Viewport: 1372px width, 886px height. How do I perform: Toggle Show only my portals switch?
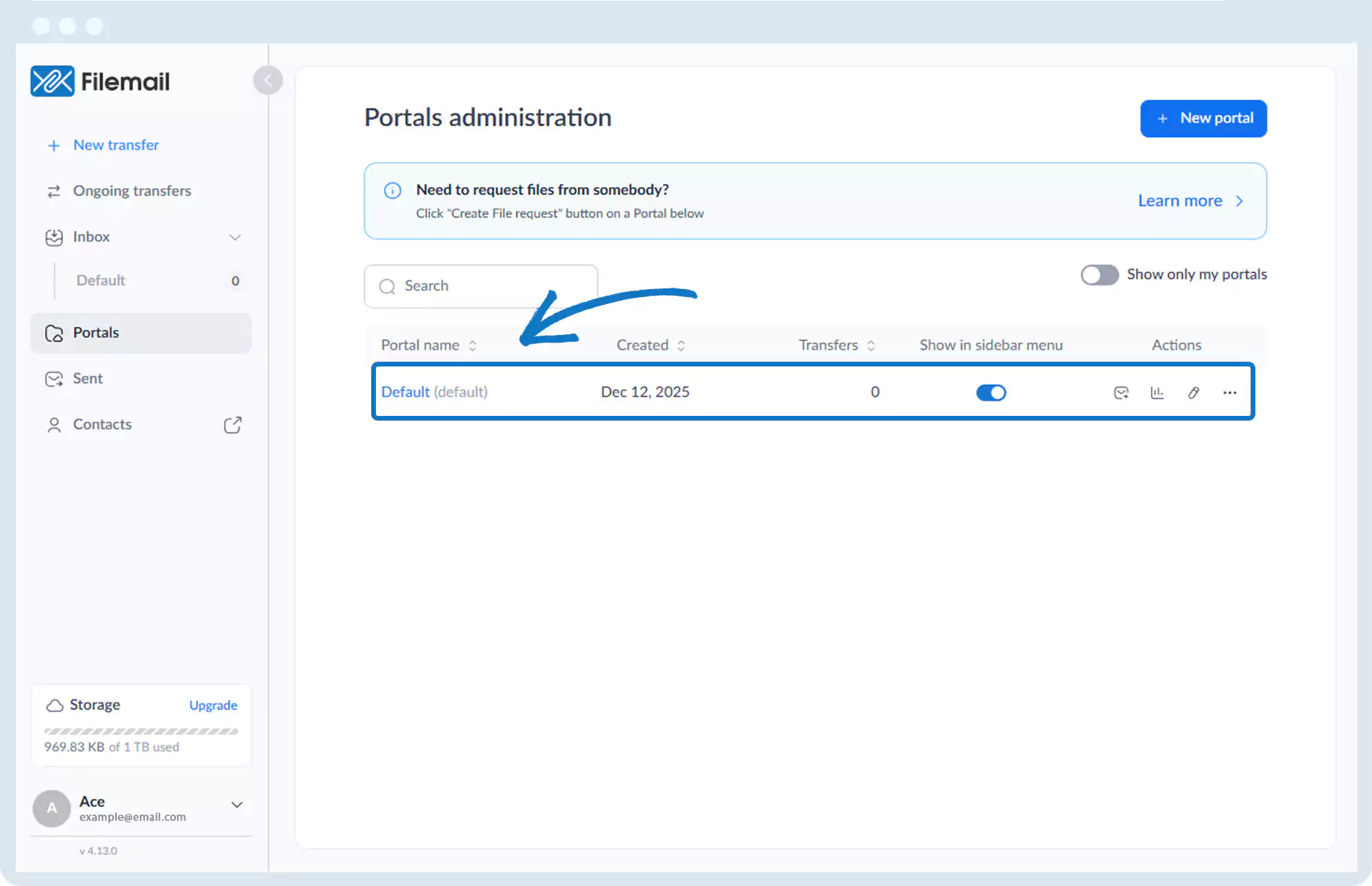(x=1099, y=275)
